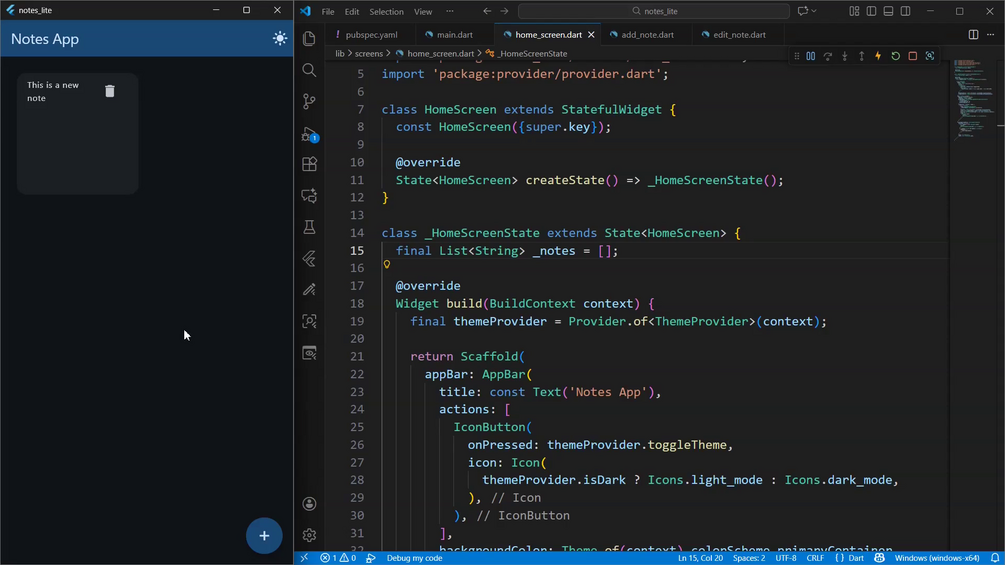
Task: Go forward in editor navigation
Action: [504, 11]
